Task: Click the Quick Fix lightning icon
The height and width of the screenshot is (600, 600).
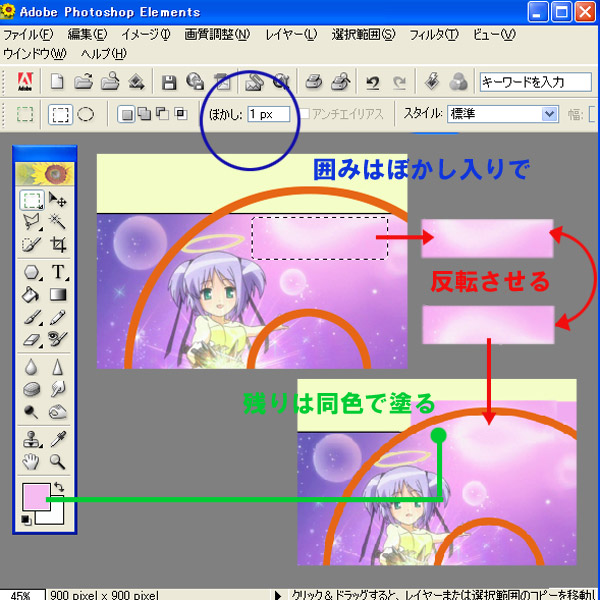Action: tap(432, 82)
